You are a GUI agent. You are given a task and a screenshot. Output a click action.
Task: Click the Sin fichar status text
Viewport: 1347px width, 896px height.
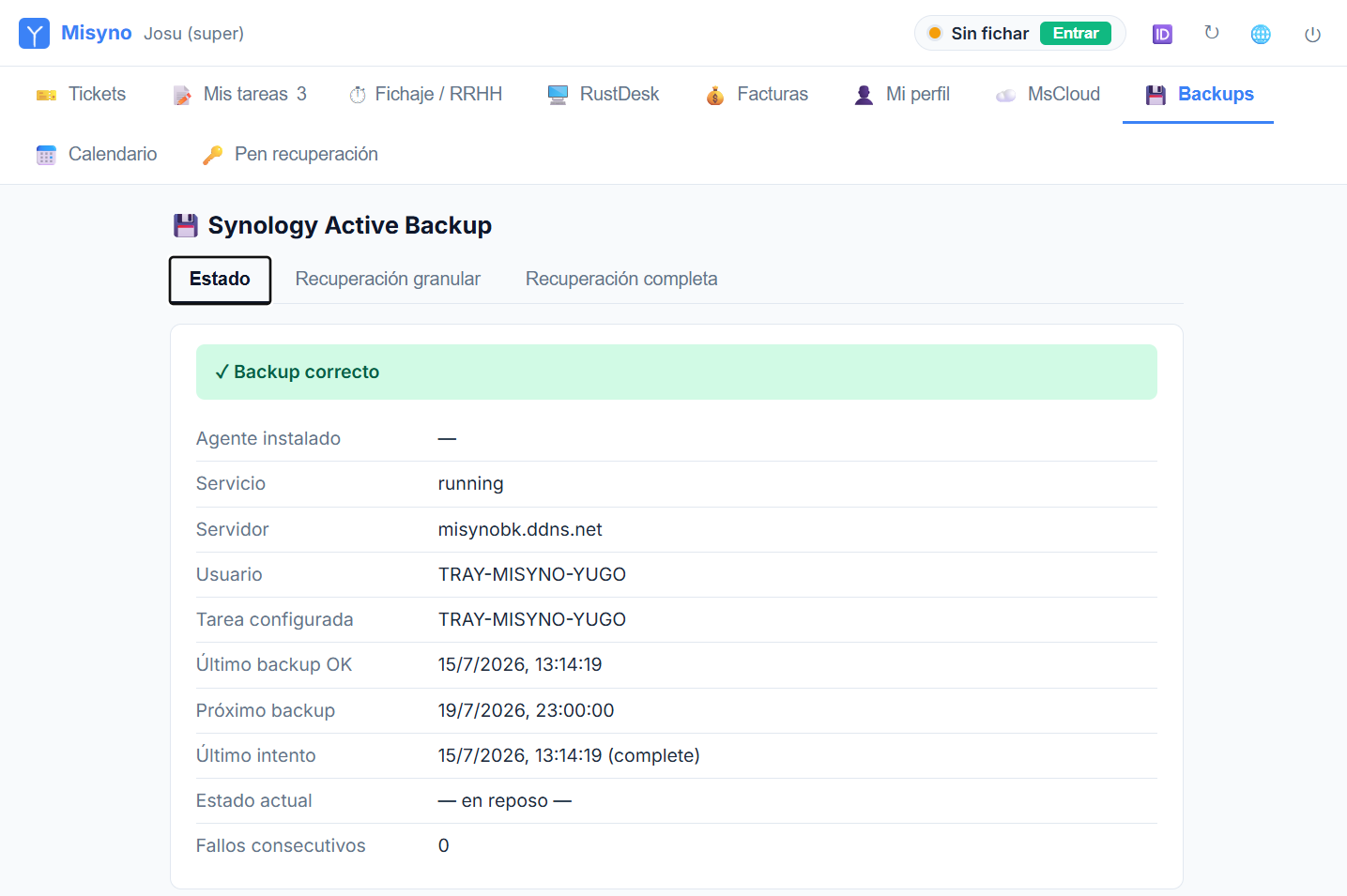(x=990, y=34)
